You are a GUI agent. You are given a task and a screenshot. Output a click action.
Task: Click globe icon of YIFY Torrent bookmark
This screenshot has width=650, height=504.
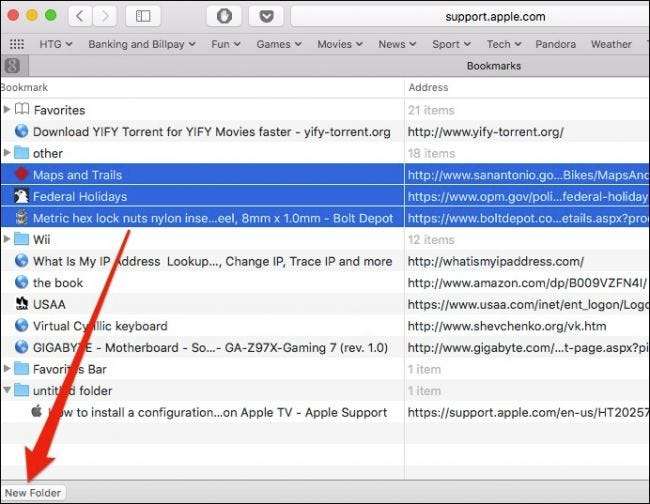(x=21, y=131)
